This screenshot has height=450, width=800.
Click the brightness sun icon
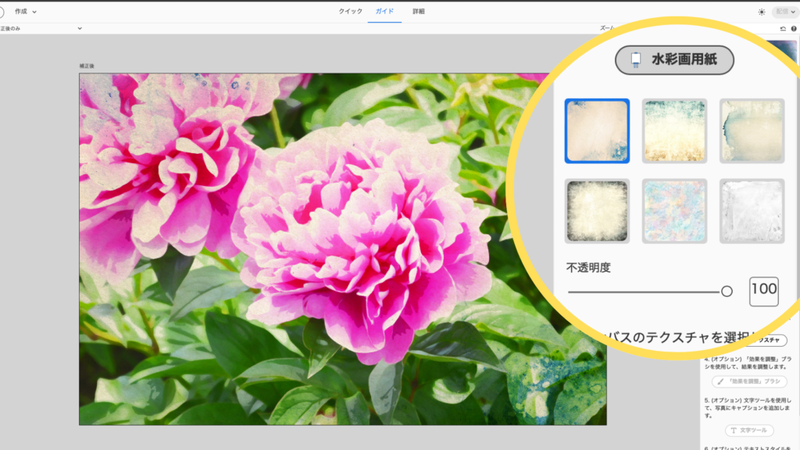pos(761,12)
